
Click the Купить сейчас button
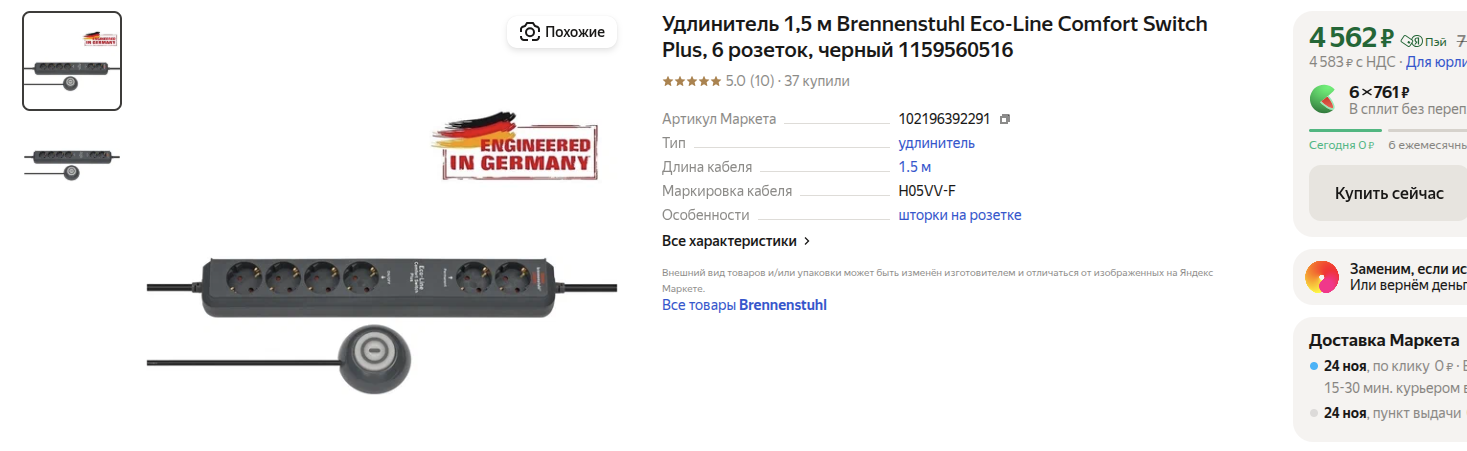1388,193
